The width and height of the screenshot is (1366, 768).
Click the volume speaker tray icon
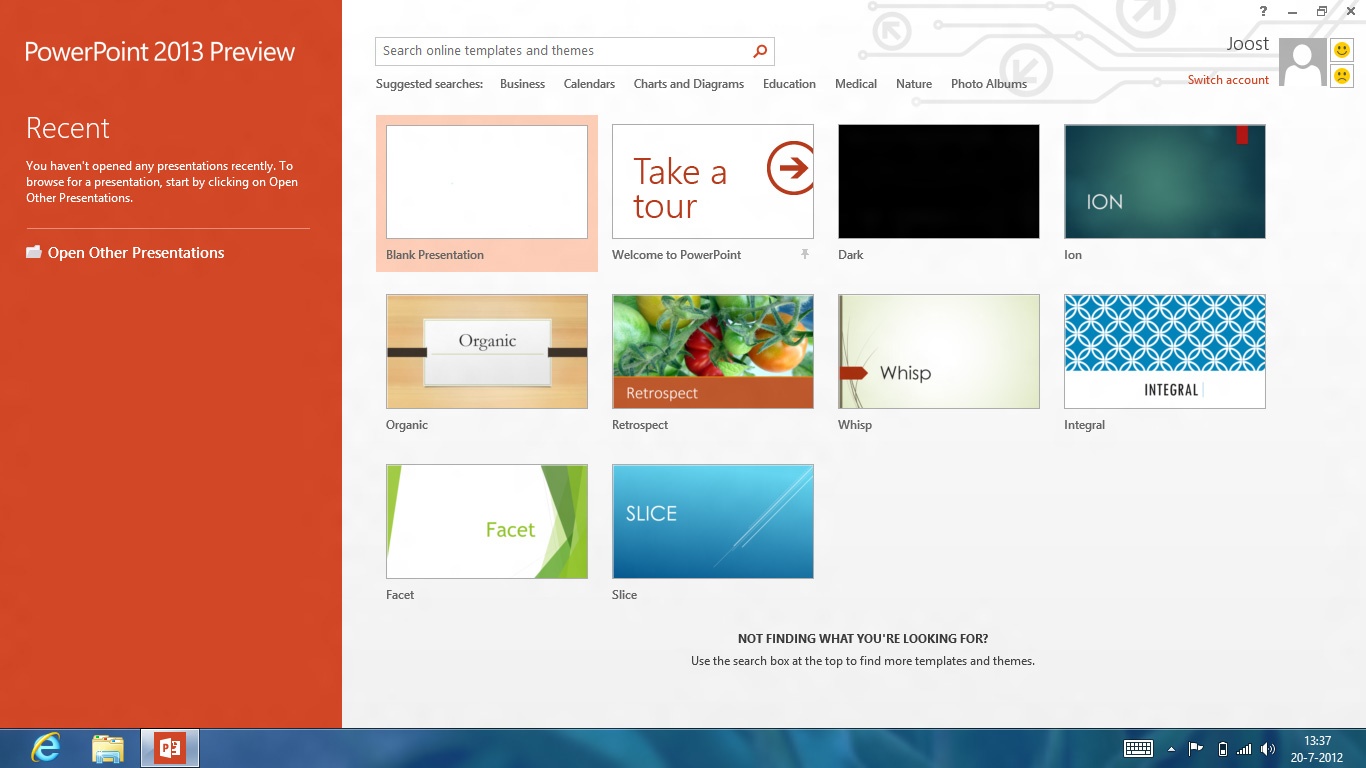click(1268, 749)
